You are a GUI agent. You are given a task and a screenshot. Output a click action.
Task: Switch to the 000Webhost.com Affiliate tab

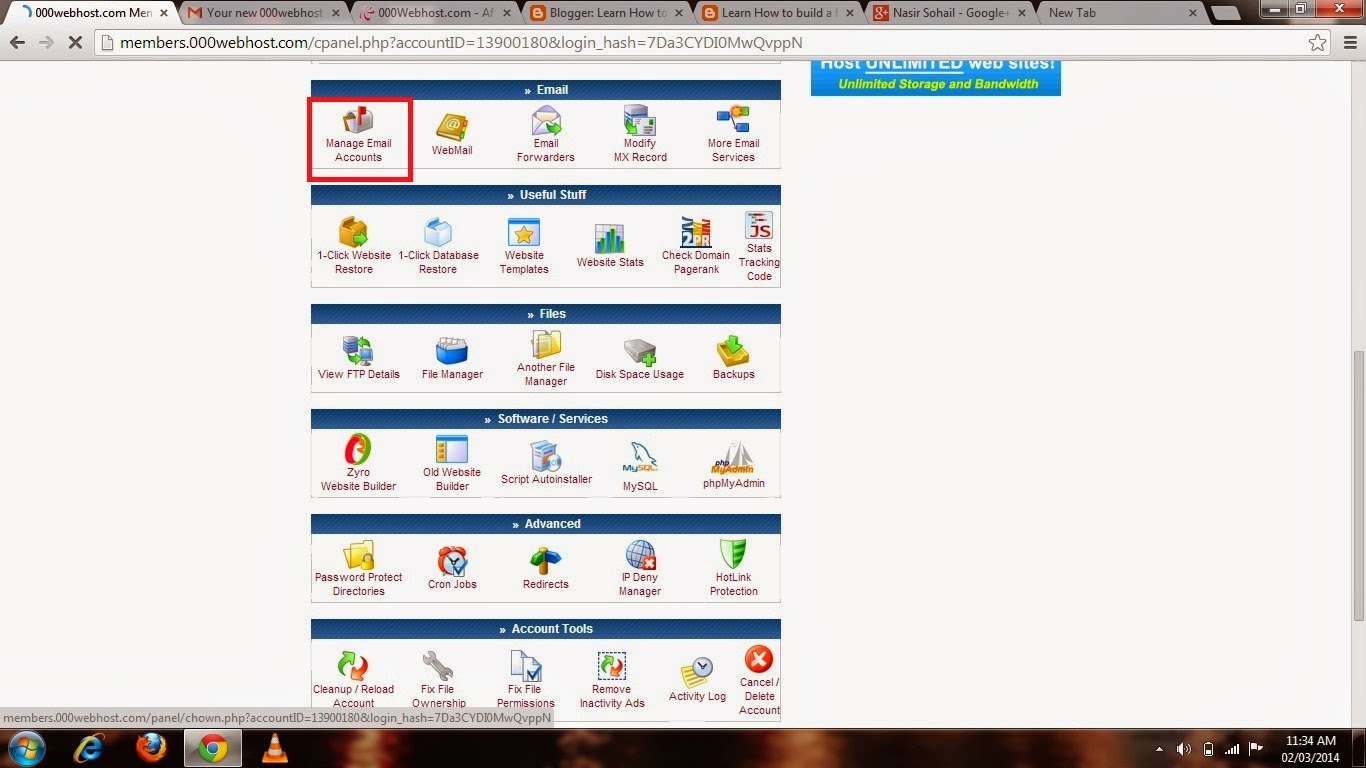[x=435, y=13]
